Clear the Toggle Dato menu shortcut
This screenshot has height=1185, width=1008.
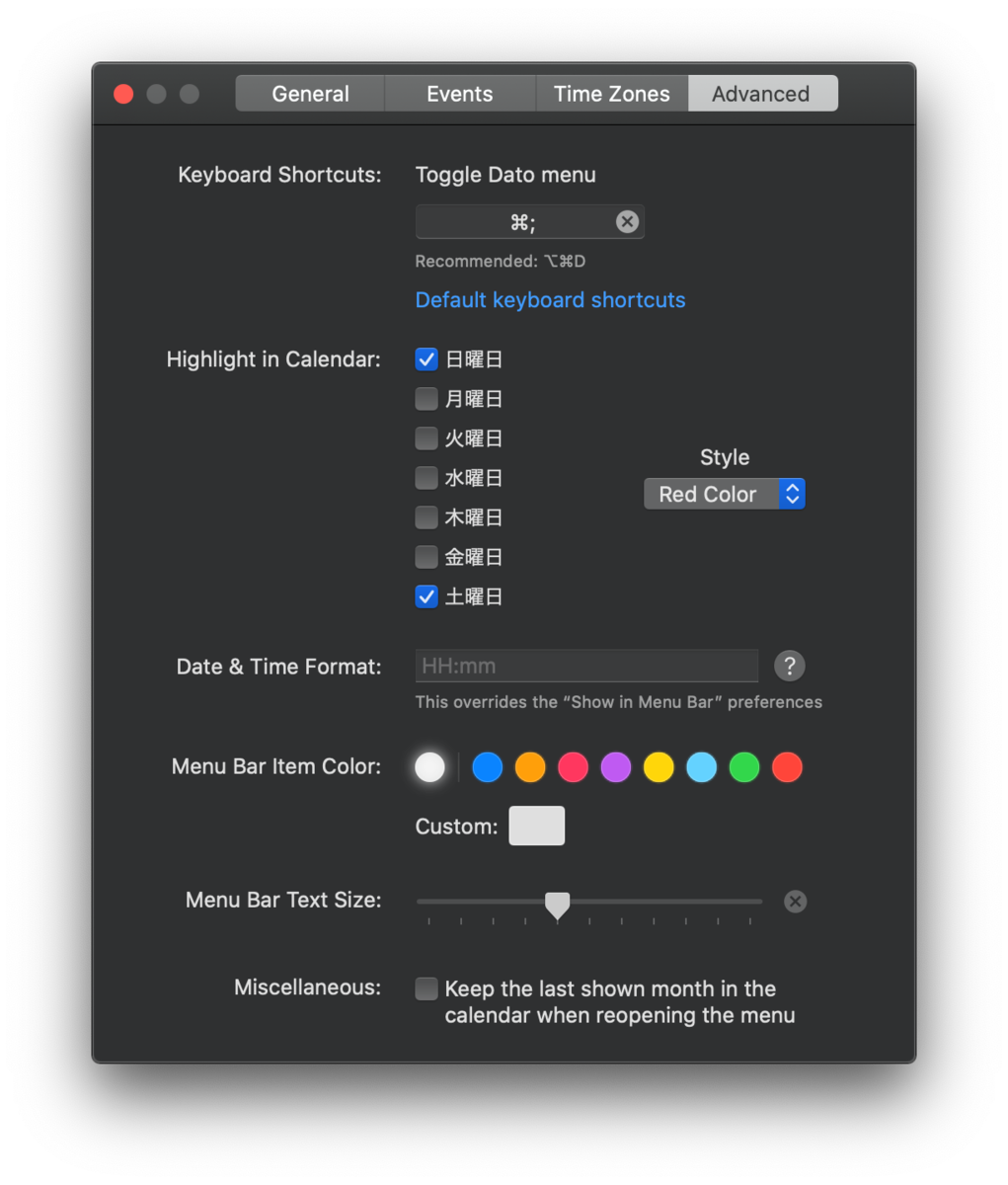[x=627, y=221]
